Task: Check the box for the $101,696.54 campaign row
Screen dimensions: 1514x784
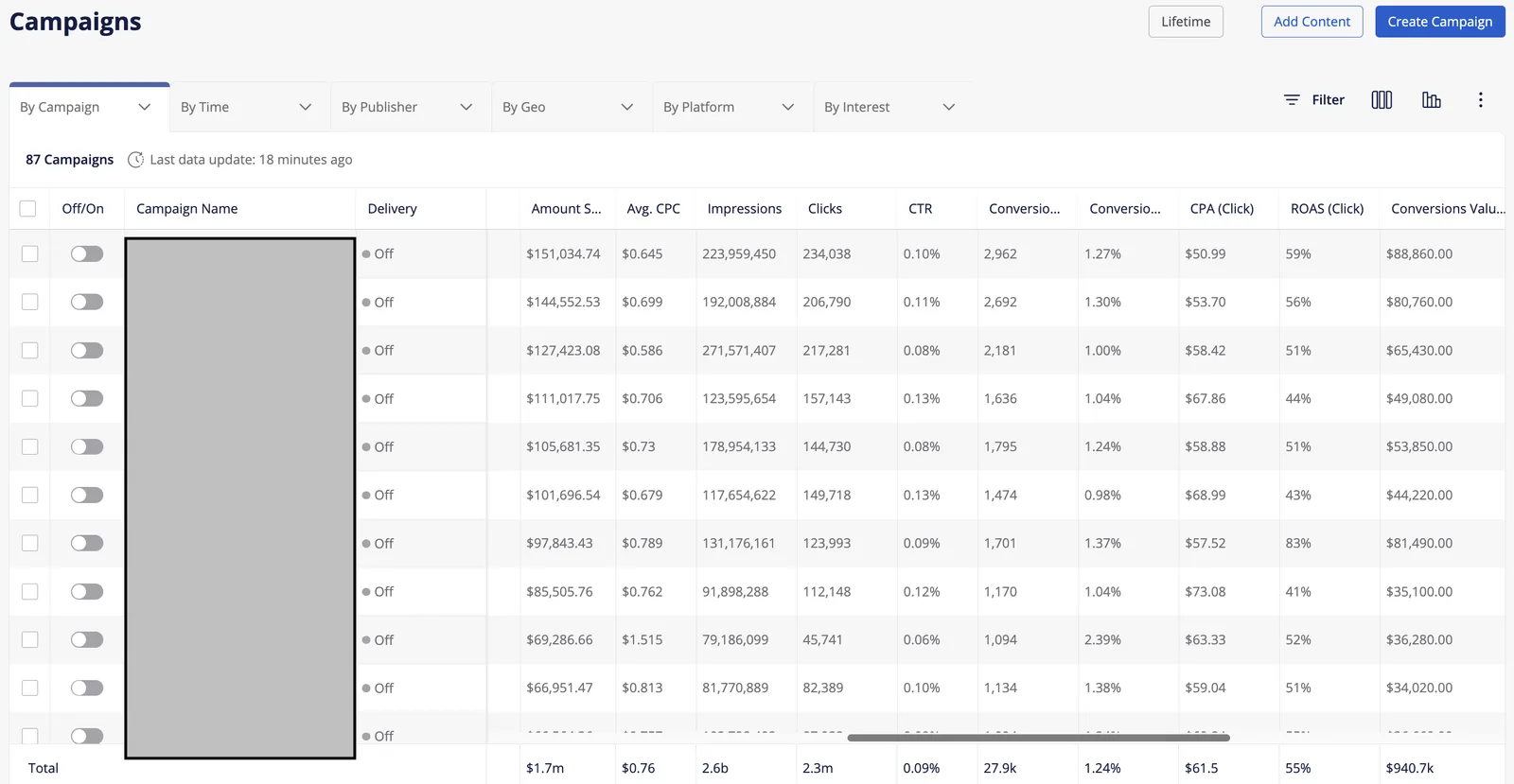Action: pos(30,495)
